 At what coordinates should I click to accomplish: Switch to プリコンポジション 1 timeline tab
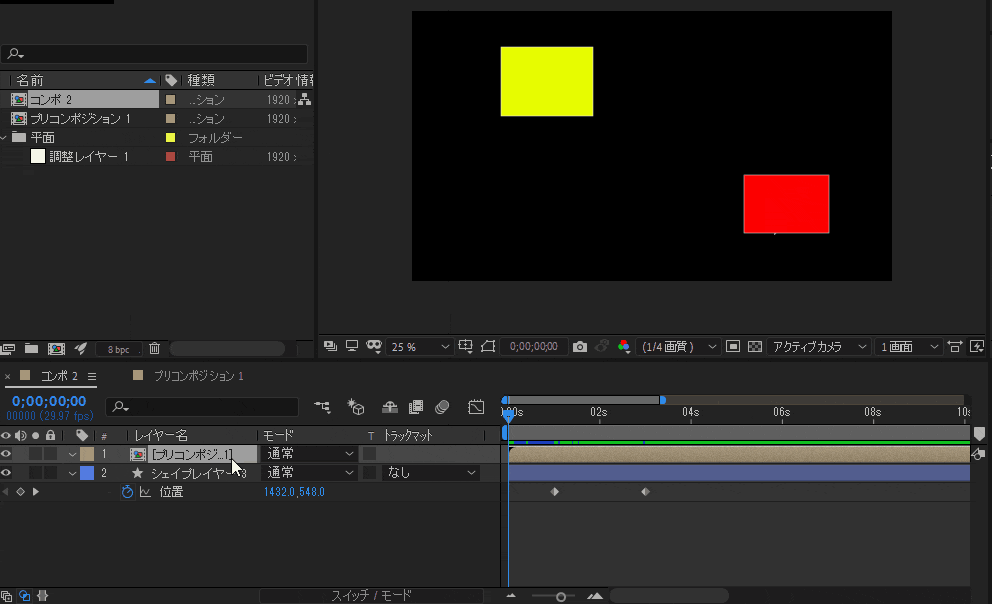(x=198, y=376)
